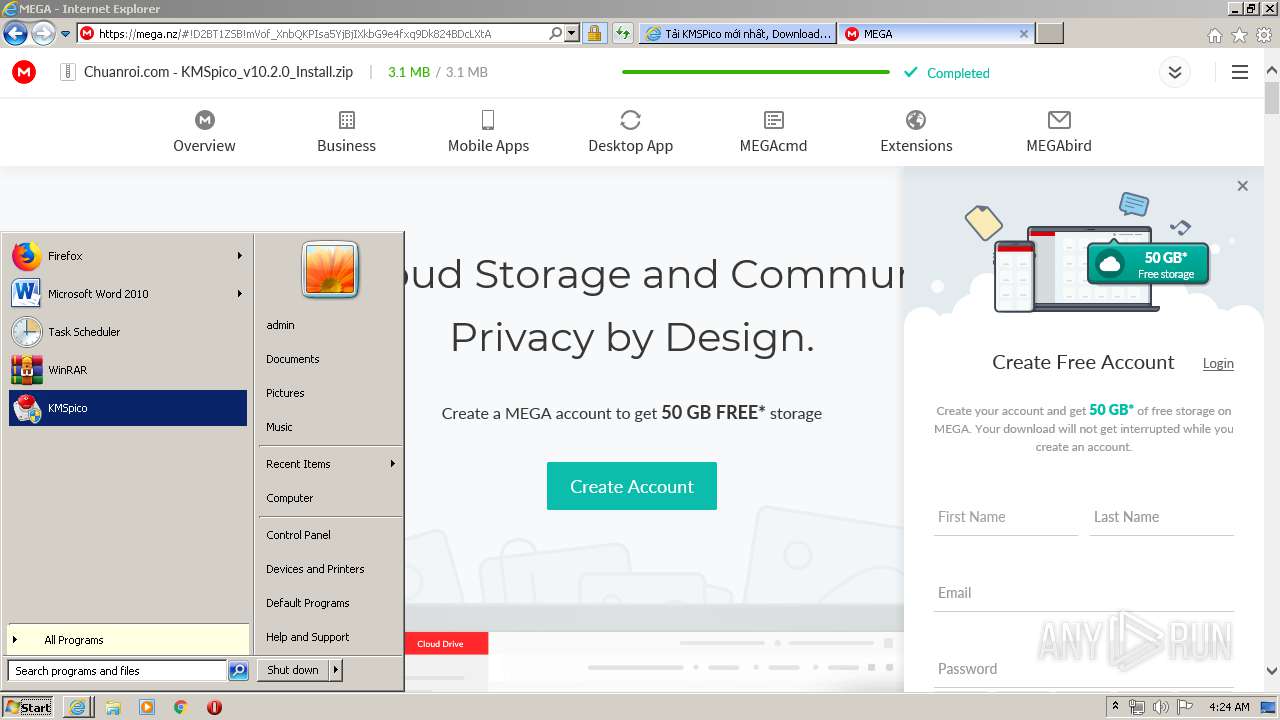The height and width of the screenshot is (720, 1280).
Task: Open Internet Explorer taskbar icon
Action: tap(78, 707)
